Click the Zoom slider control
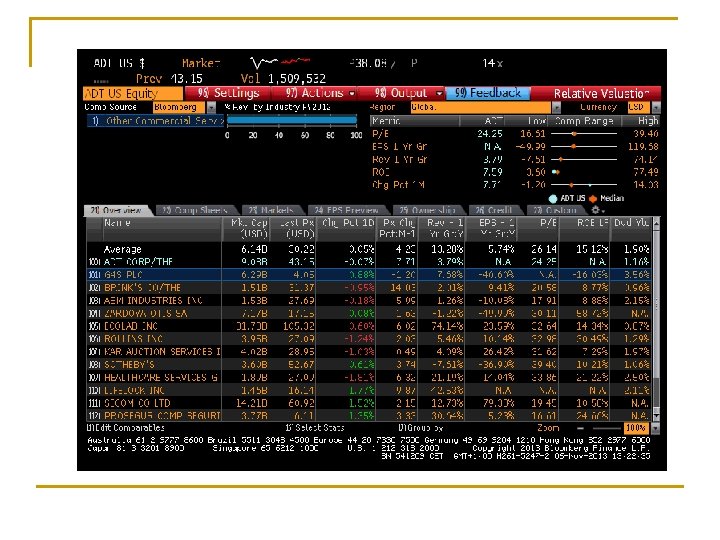 [x=598, y=428]
